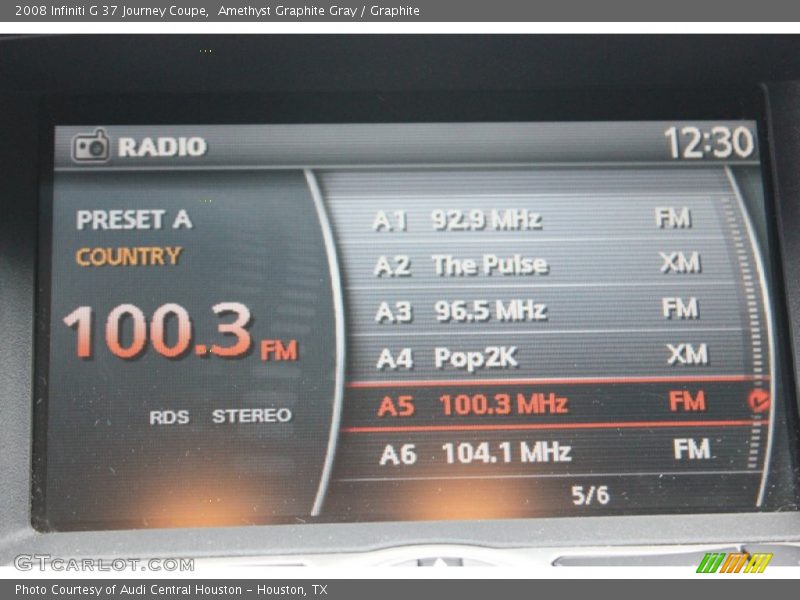Tap the small FM suffix beside 100.3

(x=279, y=351)
